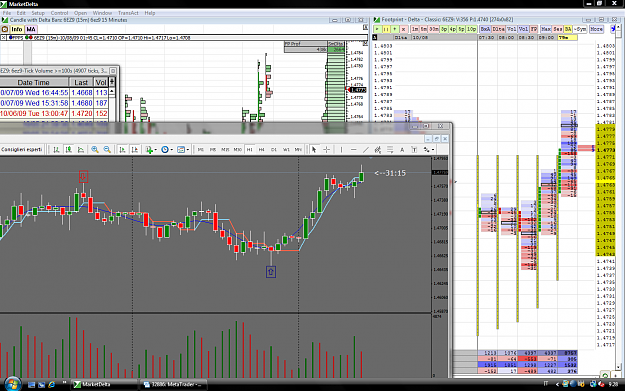Click the More button in Footprint toolbar
Screen dimensions: 625x391
[x=596, y=29]
